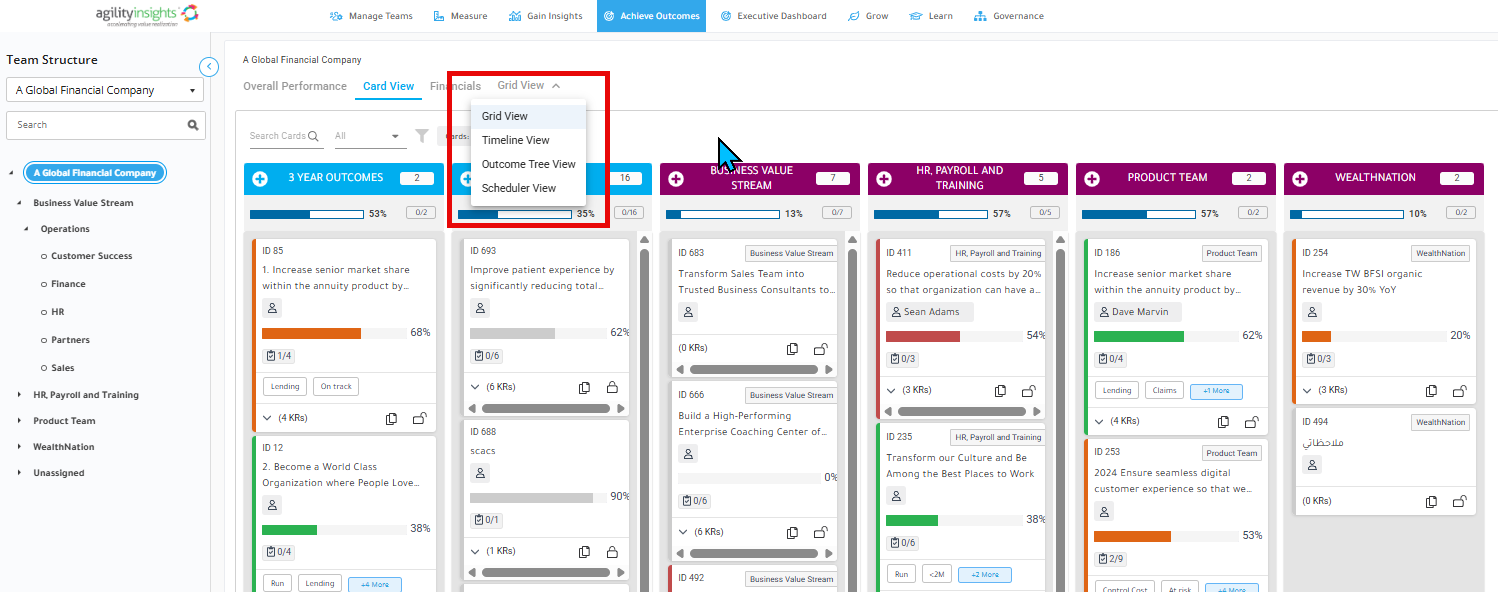Click the search icon beside Search Cards
This screenshot has width=1498, height=592.
314,137
